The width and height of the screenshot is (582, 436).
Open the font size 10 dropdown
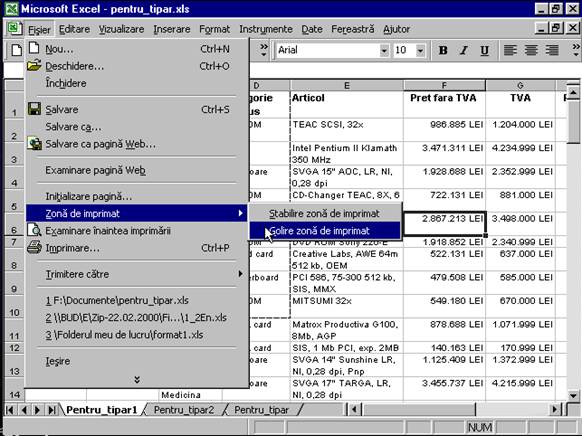(420, 50)
